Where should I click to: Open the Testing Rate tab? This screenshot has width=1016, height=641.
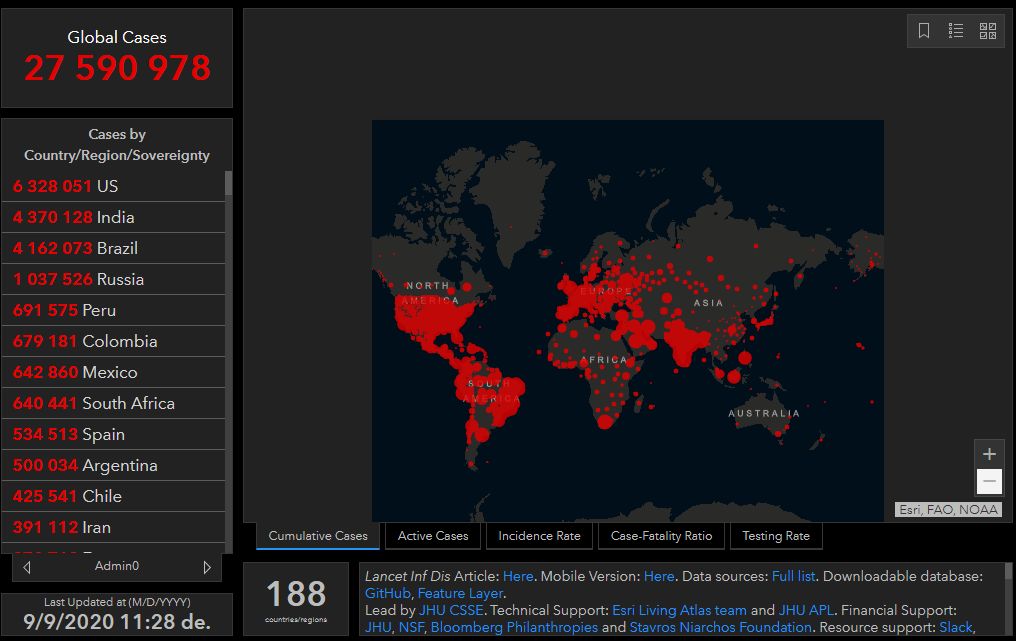776,536
